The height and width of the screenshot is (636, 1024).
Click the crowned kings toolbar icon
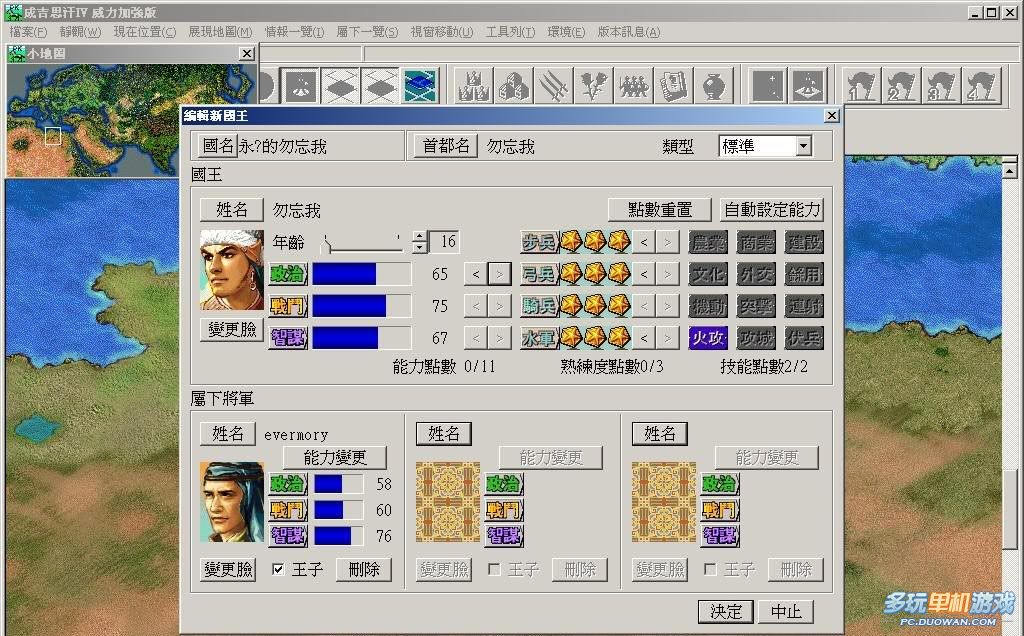473,86
